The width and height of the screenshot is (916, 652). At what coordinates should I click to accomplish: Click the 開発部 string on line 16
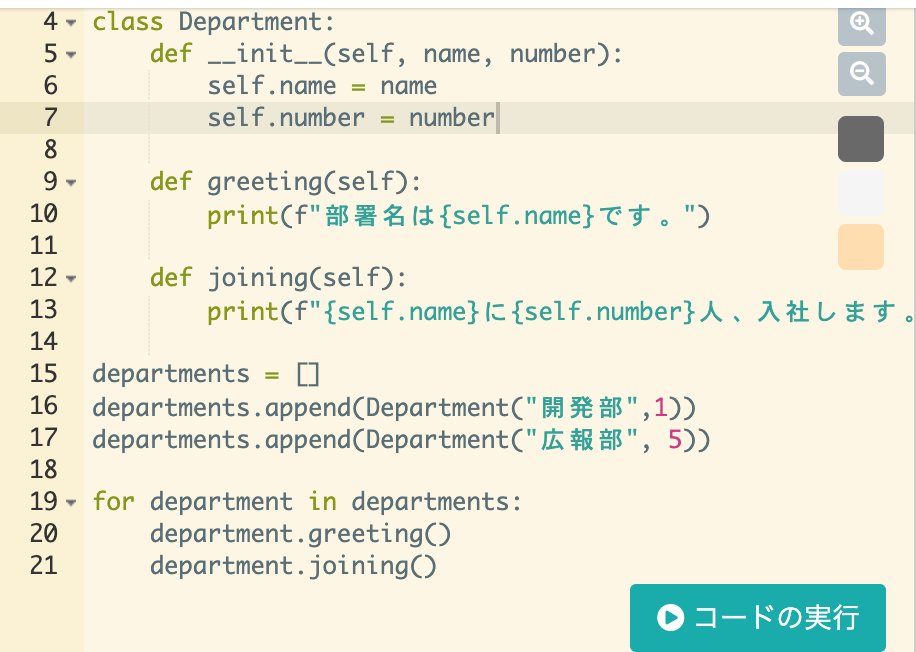pyautogui.click(x=582, y=407)
